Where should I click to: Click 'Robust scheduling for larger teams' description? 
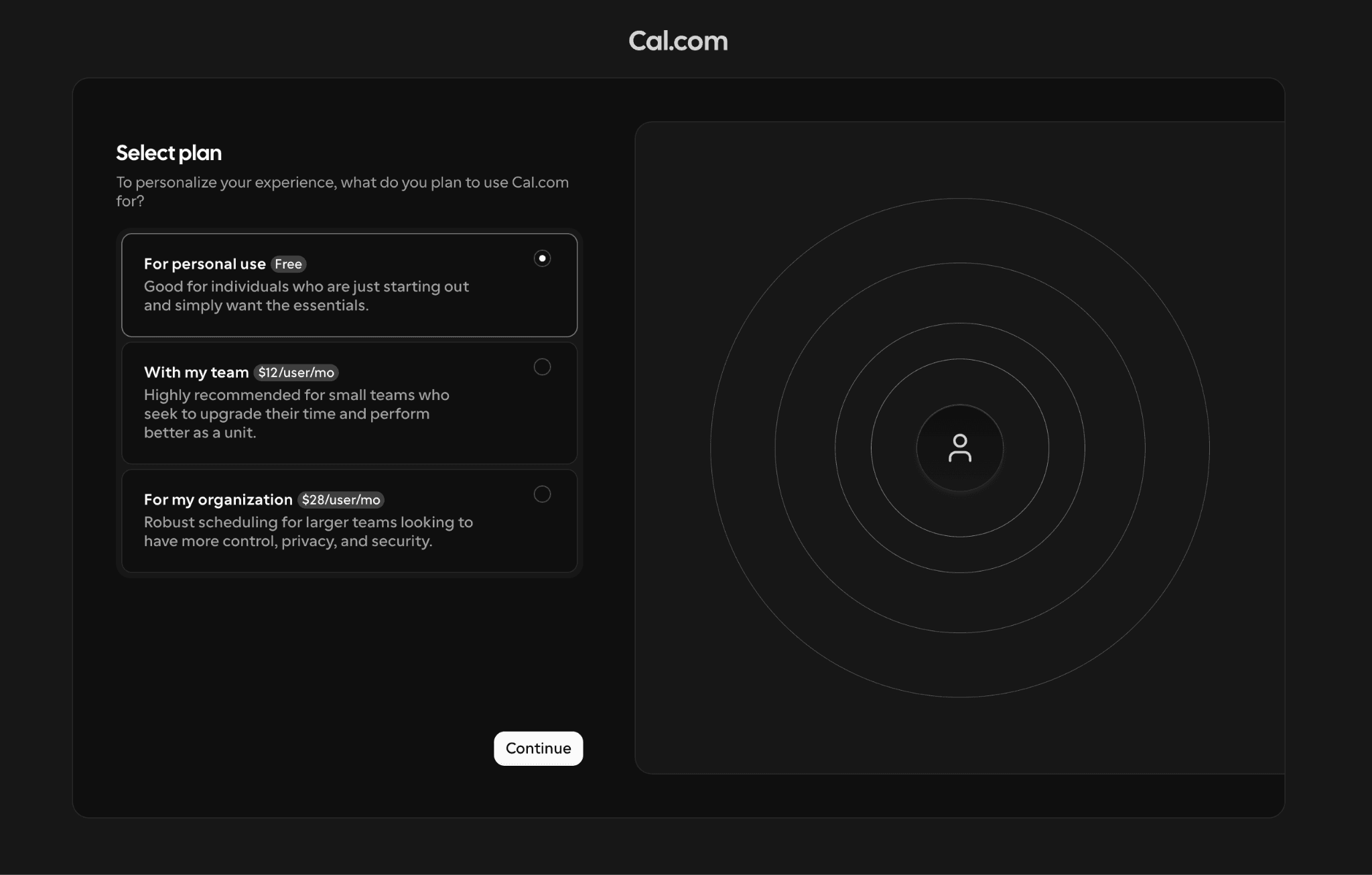pyautogui.click(x=308, y=532)
